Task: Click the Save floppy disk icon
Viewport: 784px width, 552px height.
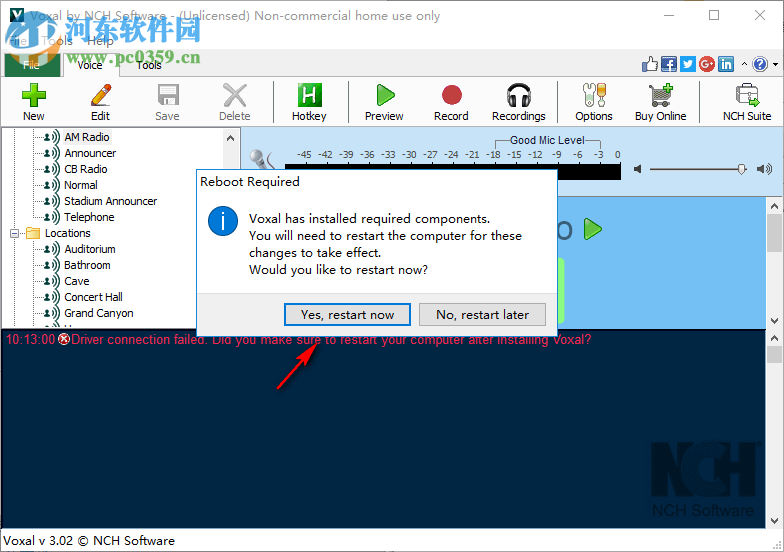Action: coord(168,96)
